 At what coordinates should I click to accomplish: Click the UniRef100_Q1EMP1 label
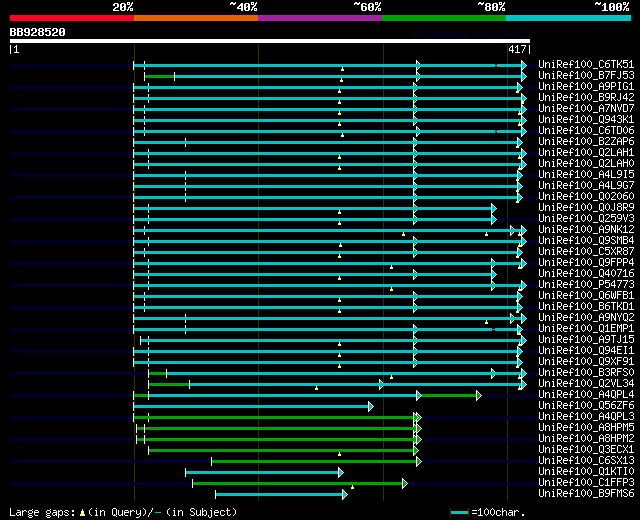[x=586, y=329]
